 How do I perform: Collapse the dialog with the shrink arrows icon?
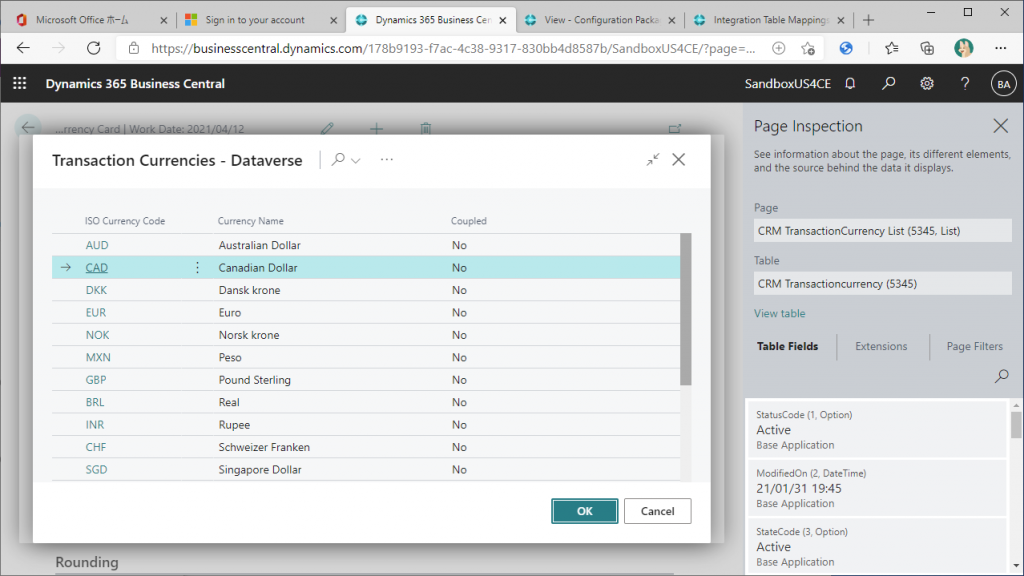point(653,159)
